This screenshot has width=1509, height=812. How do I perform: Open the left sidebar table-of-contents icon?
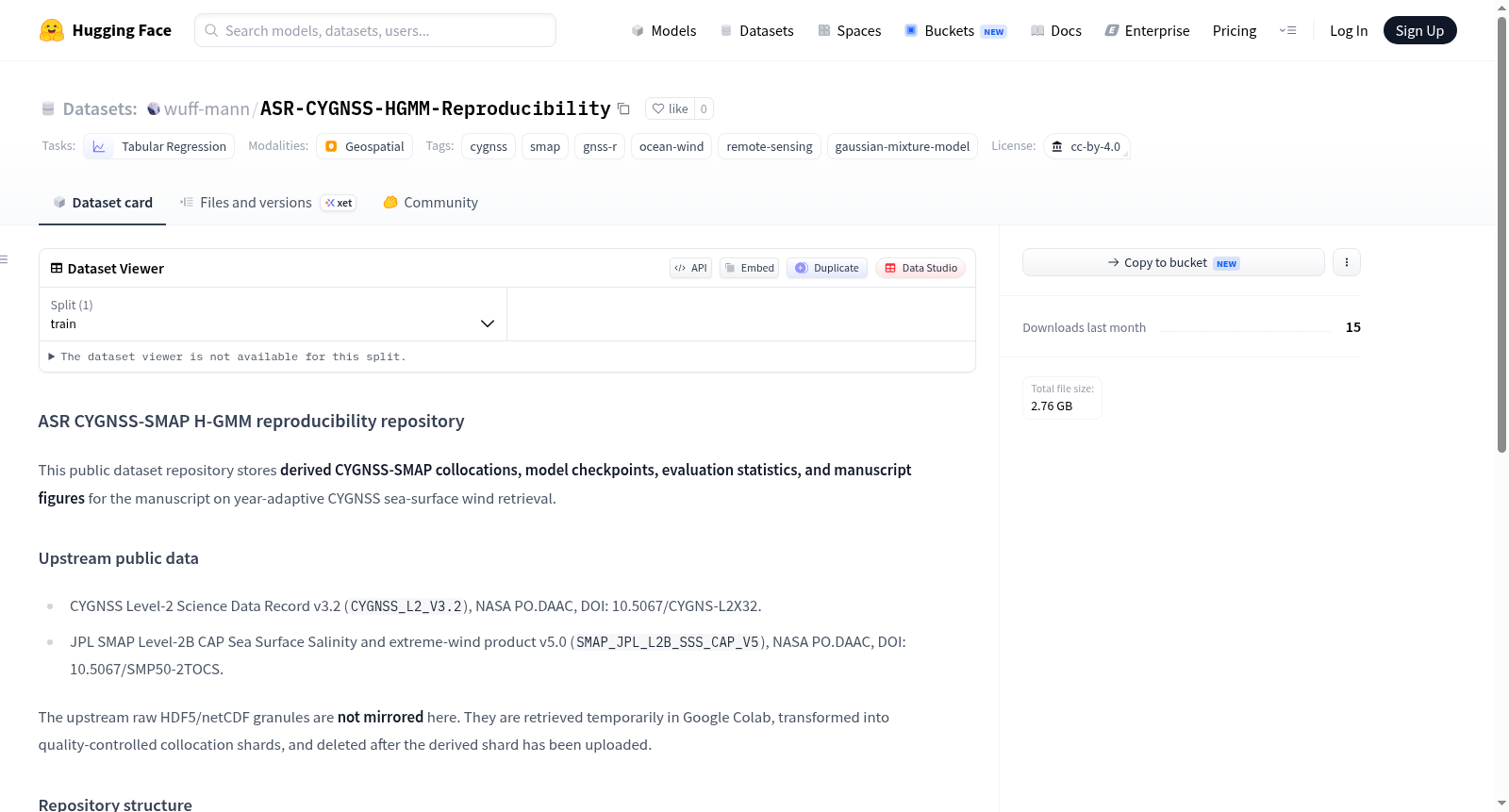[4, 259]
